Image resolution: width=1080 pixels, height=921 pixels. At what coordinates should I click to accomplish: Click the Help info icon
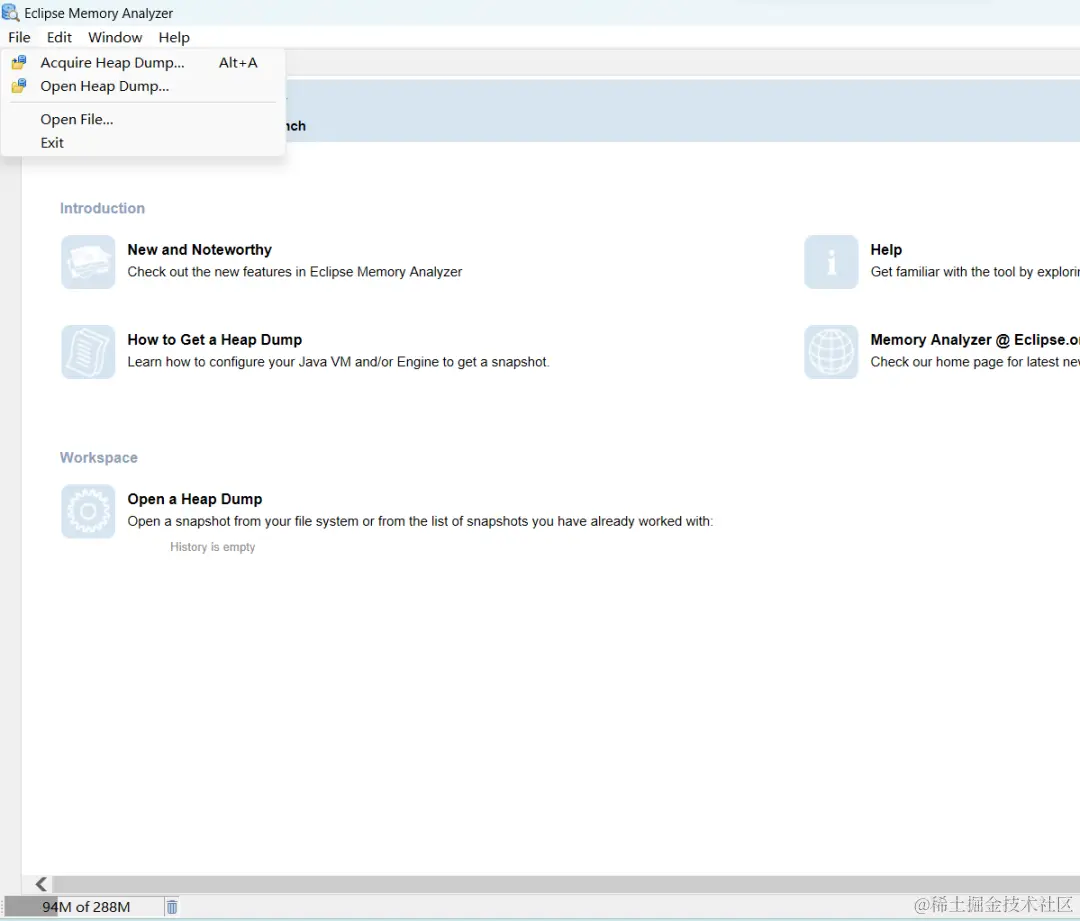tap(831, 262)
